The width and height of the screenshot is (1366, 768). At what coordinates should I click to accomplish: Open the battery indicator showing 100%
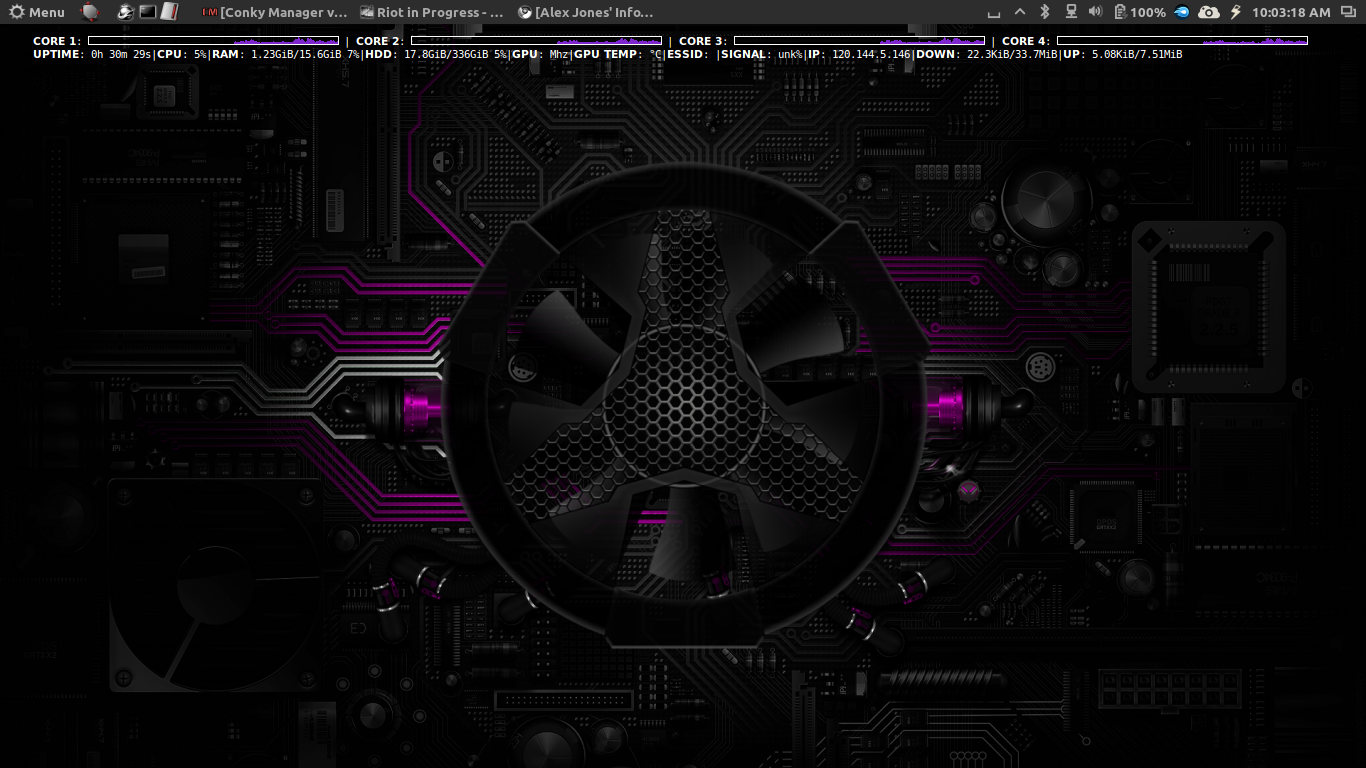1140,12
